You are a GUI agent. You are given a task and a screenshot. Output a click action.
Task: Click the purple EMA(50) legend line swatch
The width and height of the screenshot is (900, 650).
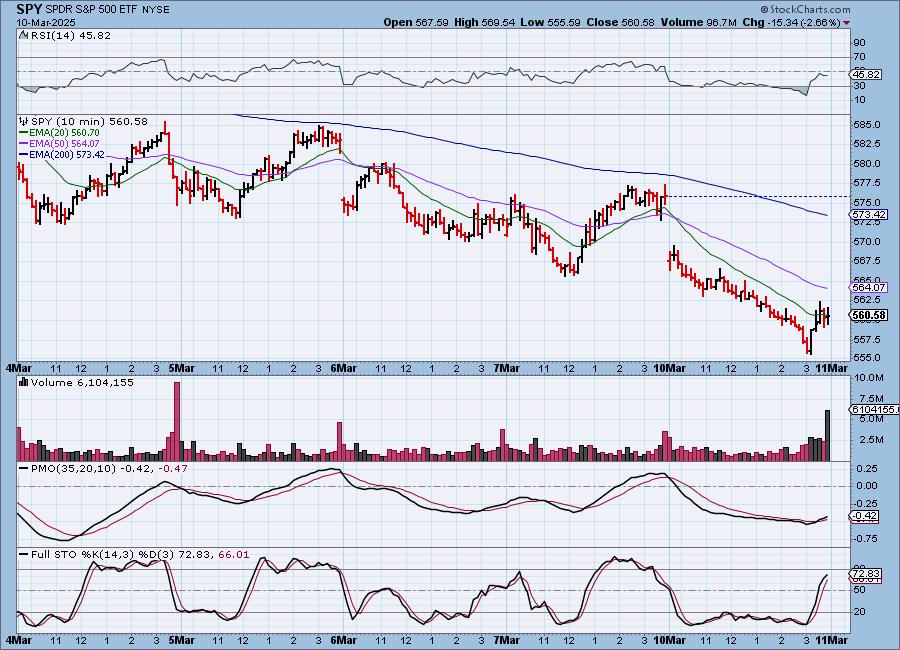click(24, 144)
